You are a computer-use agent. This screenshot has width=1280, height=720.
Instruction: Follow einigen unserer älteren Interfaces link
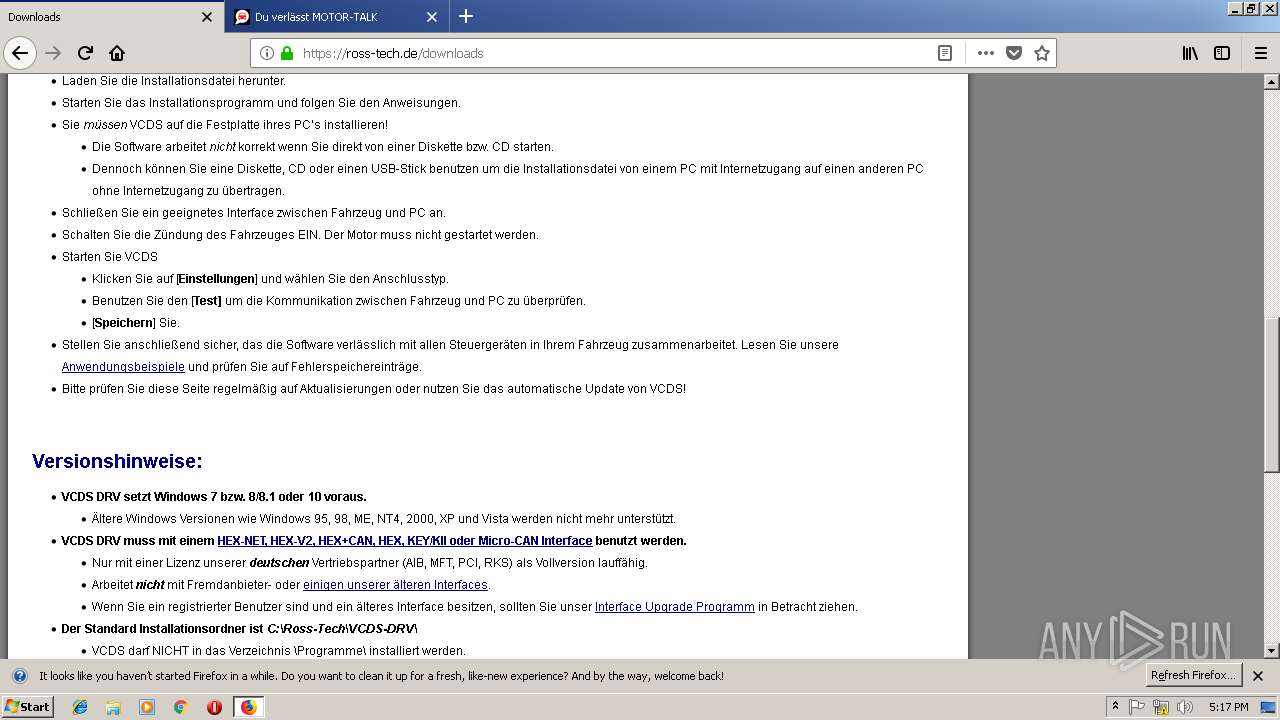pos(395,585)
